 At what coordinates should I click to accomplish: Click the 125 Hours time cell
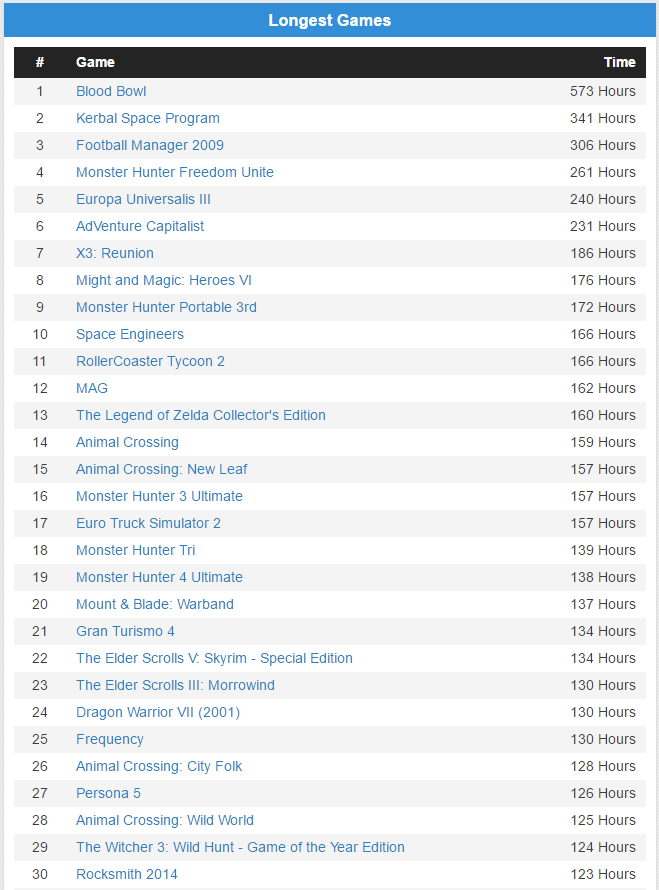tap(603, 820)
